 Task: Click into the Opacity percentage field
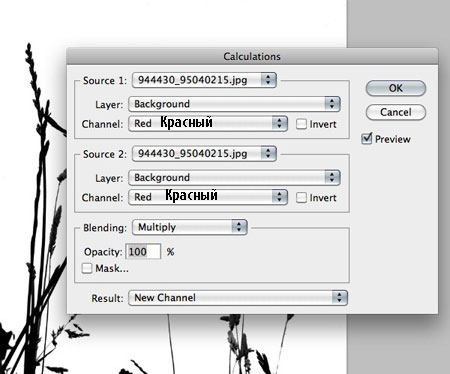click(143, 252)
